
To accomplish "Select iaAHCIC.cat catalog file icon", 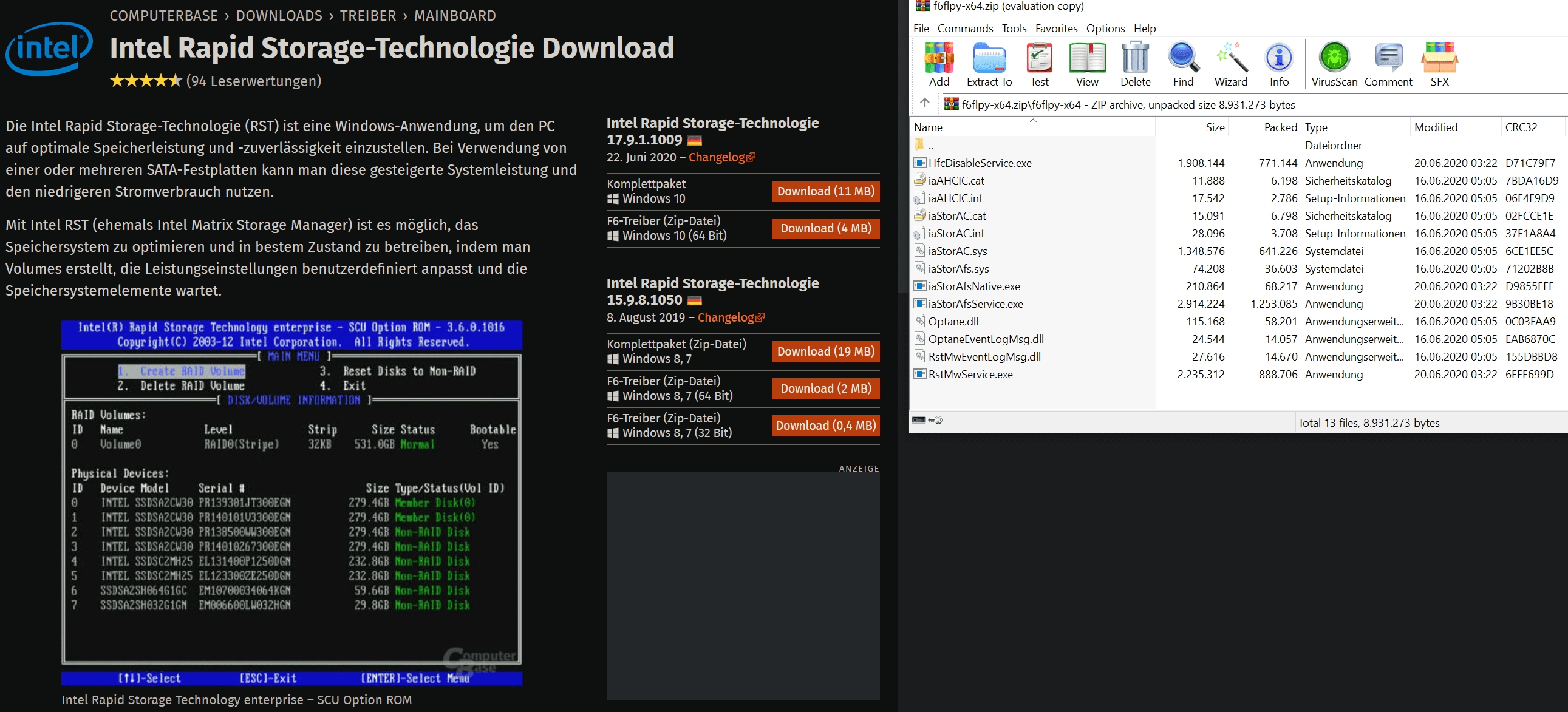I will point(920,181).
